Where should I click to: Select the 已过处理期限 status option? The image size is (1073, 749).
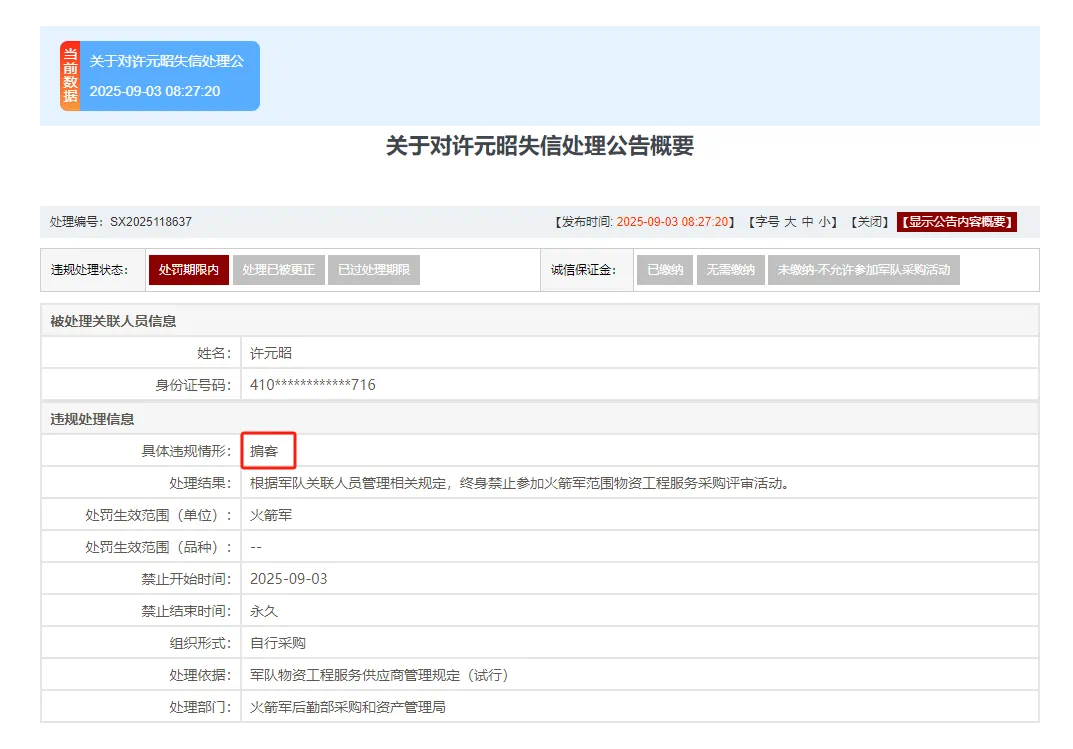pos(373,269)
